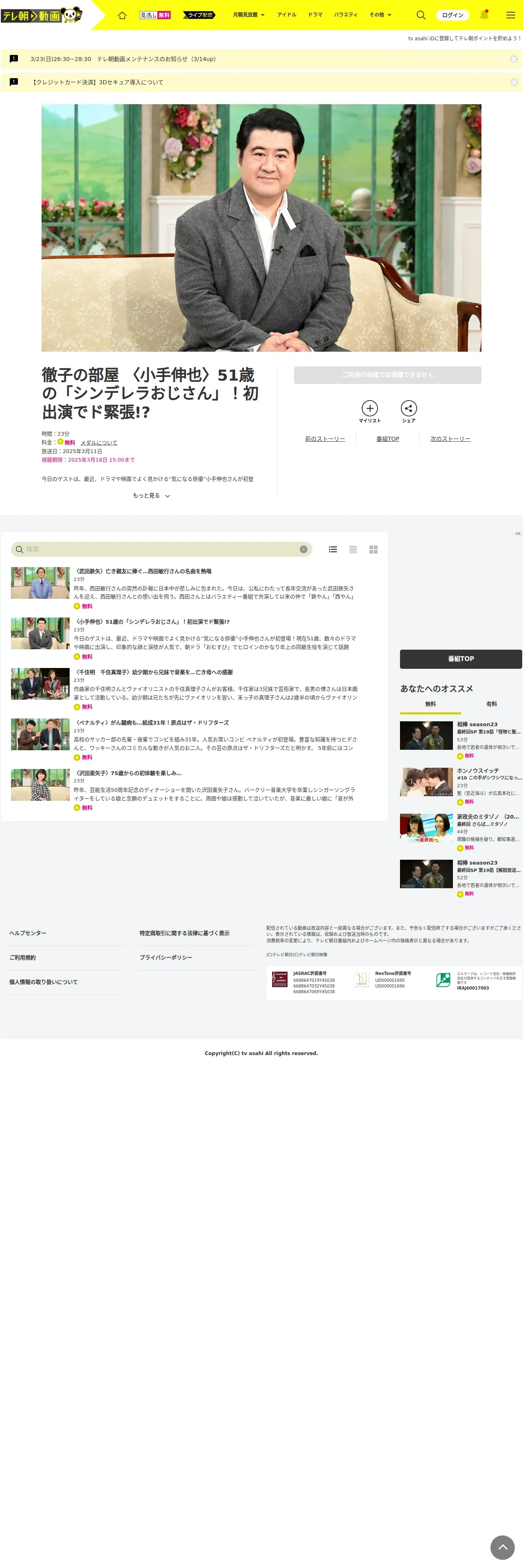Open the アイドル menu item

point(286,15)
